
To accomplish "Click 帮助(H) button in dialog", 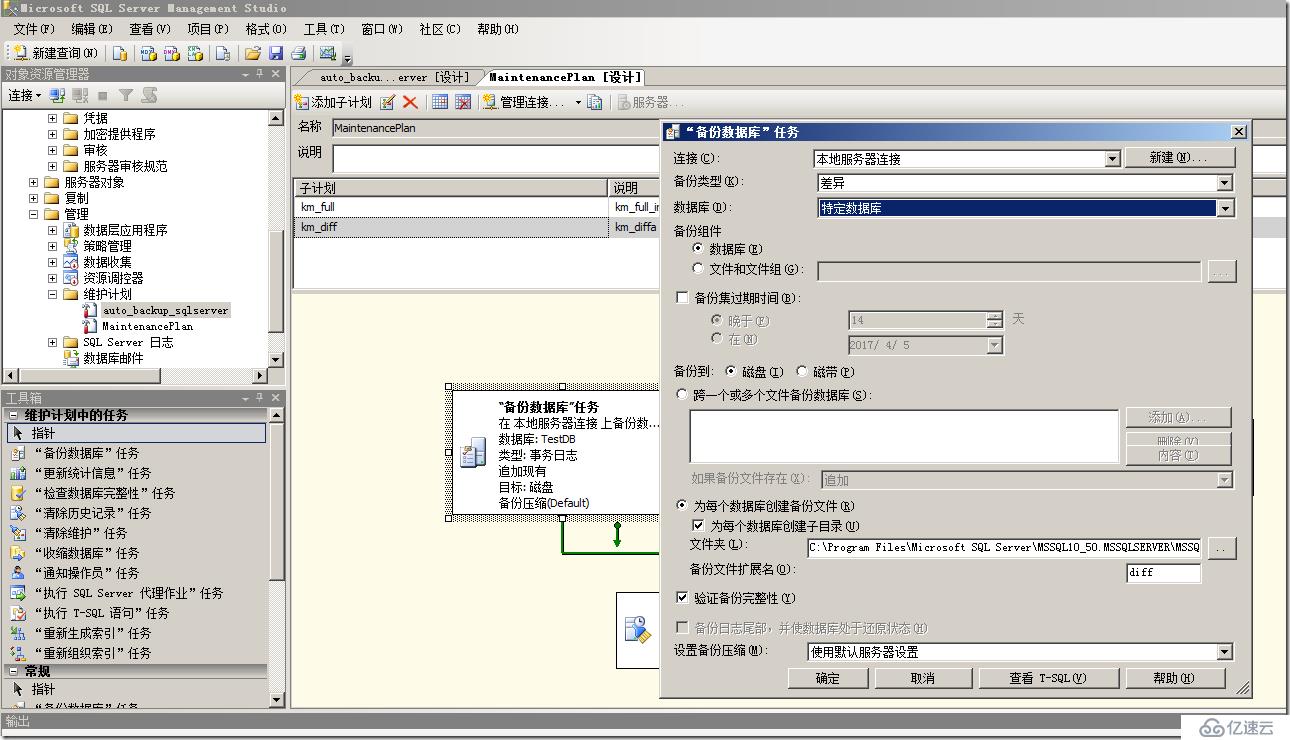I will [1175, 678].
